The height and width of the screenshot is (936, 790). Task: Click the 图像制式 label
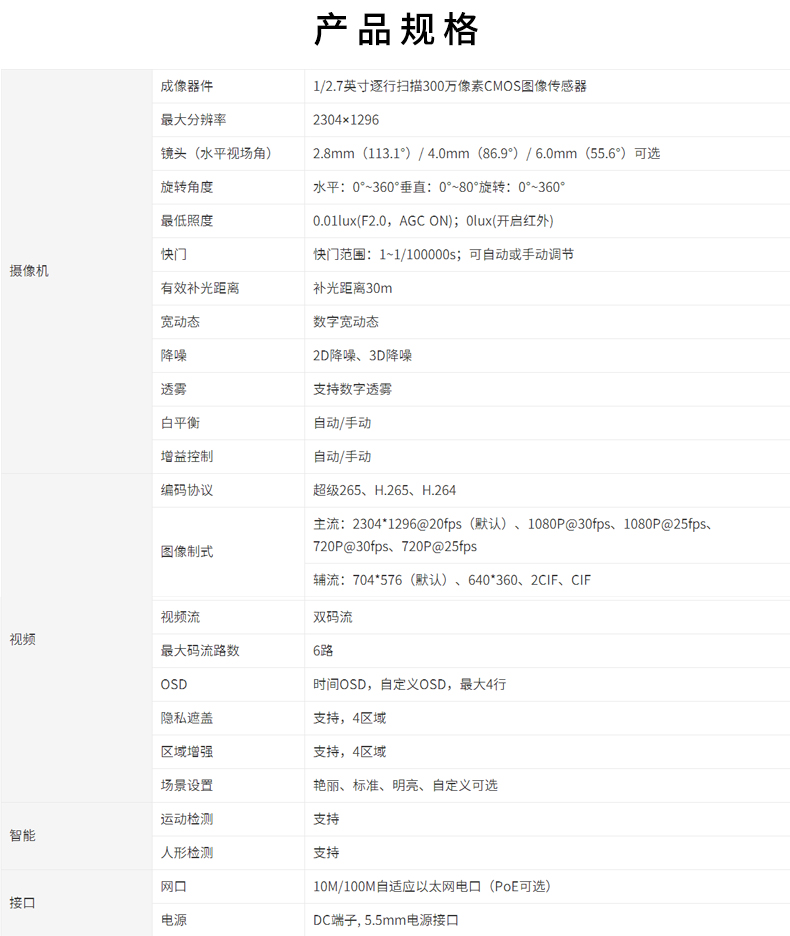[x=186, y=552]
